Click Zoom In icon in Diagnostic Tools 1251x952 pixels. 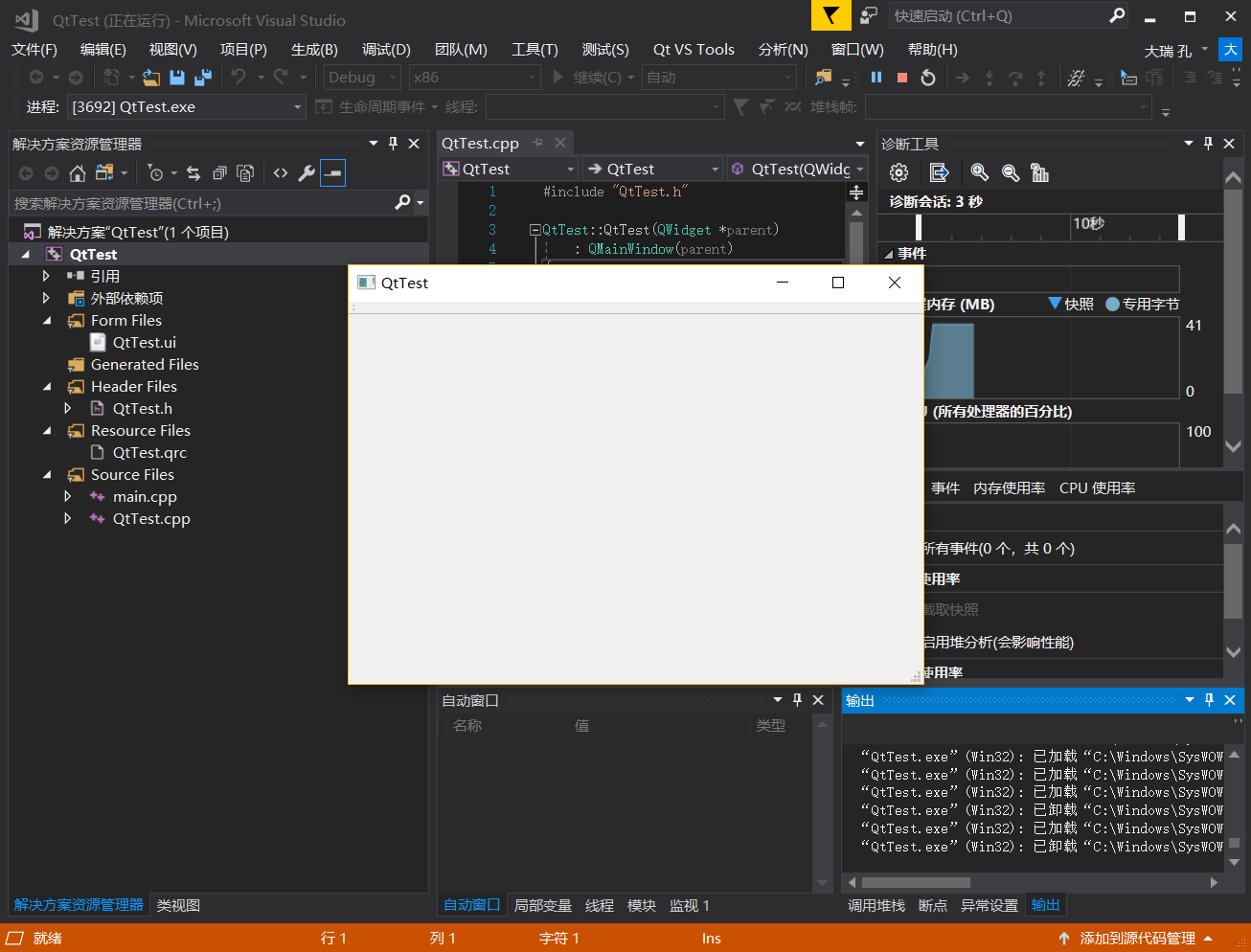coord(979,172)
